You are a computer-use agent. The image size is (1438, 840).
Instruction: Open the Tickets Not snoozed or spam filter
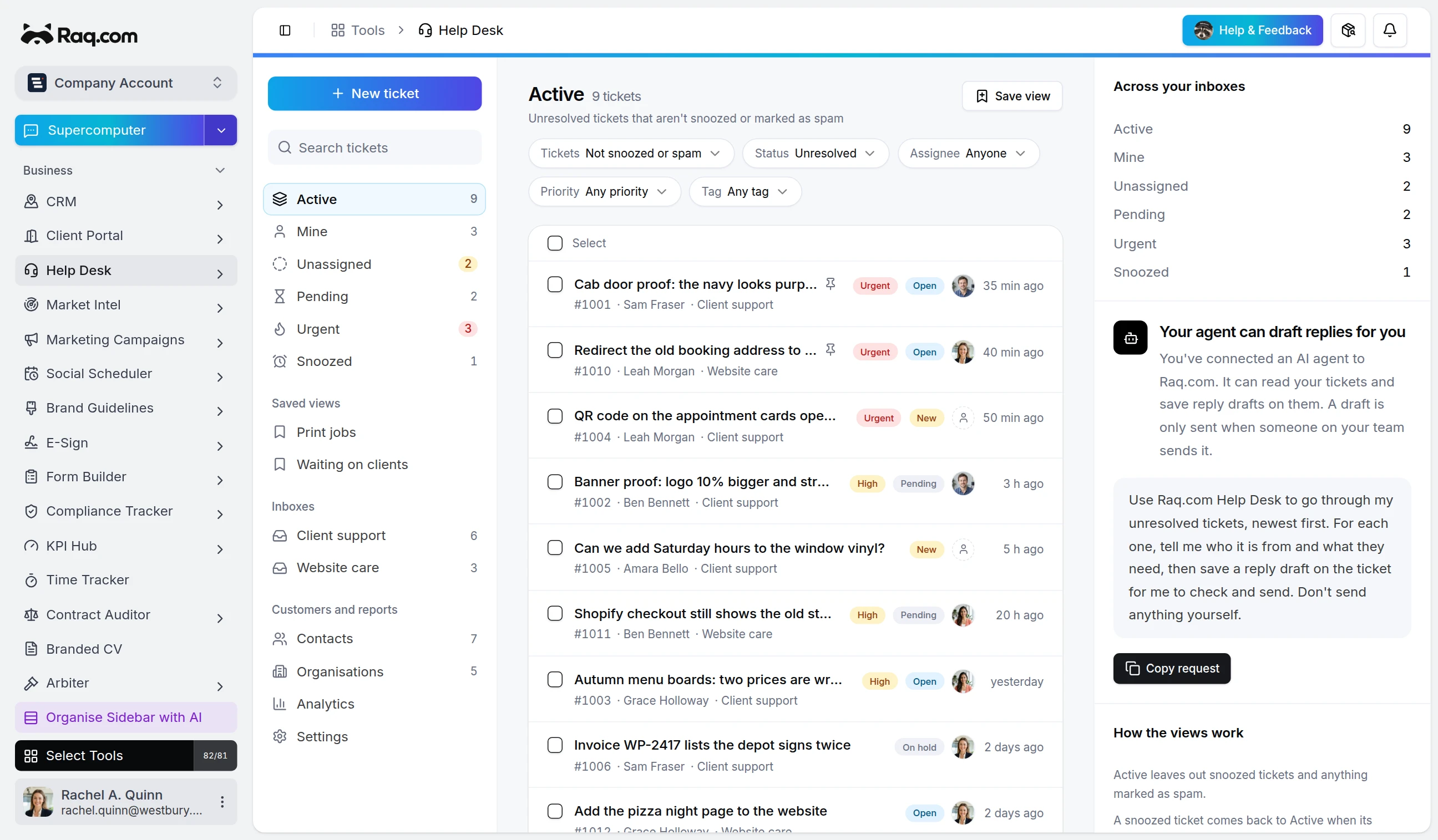click(x=631, y=154)
